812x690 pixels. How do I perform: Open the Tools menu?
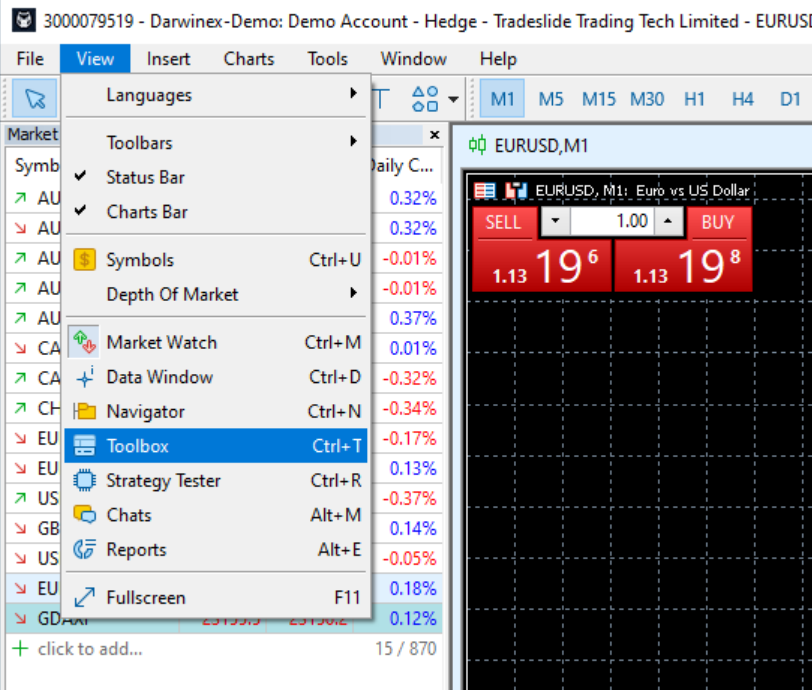(327, 59)
